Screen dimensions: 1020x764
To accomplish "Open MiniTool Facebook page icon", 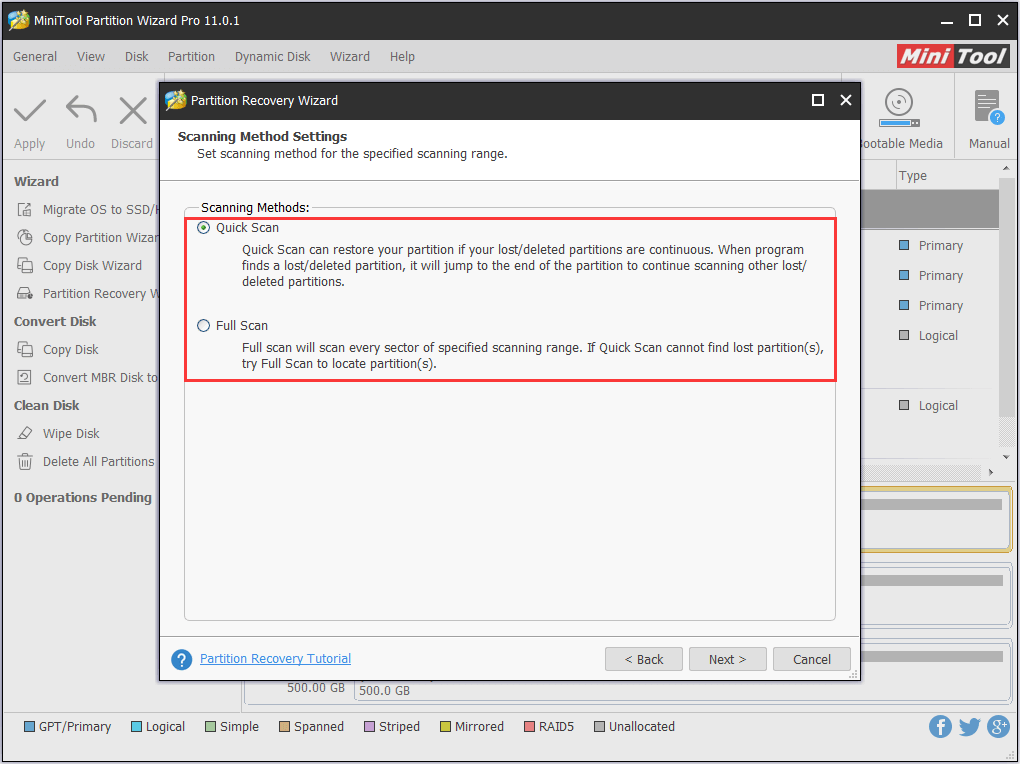I will (x=940, y=726).
